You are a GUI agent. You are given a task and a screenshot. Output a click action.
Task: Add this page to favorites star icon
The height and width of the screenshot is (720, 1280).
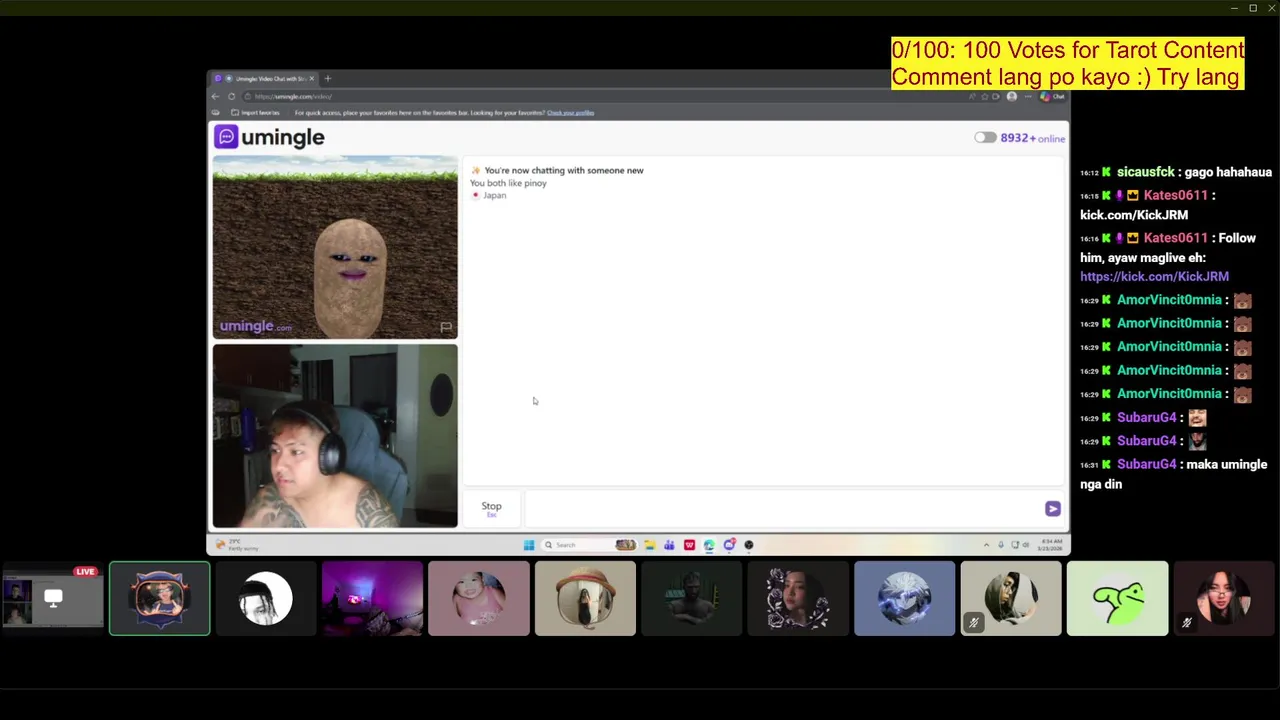tap(984, 96)
